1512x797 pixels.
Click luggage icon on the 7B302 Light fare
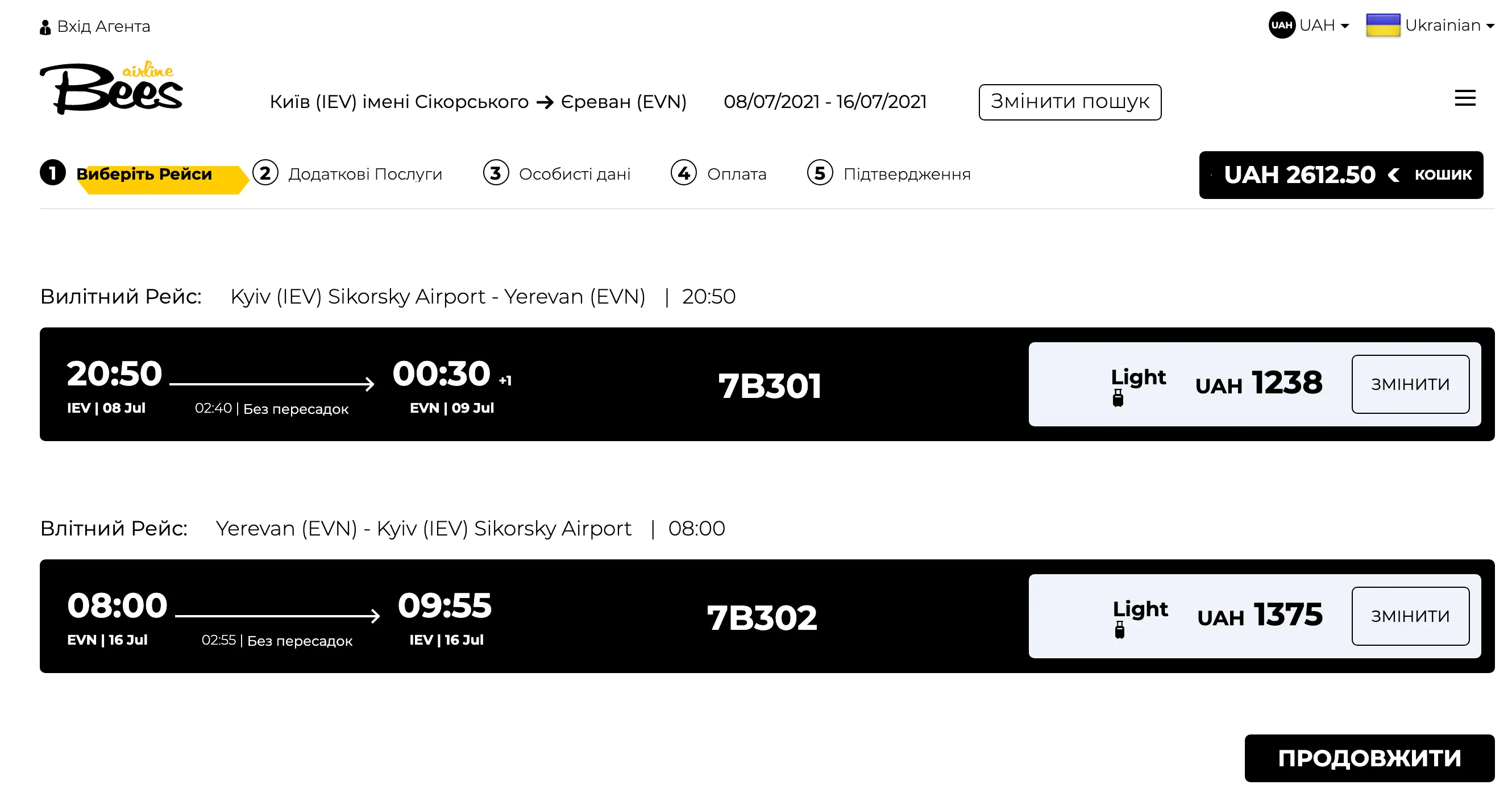[x=1119, y=630]
